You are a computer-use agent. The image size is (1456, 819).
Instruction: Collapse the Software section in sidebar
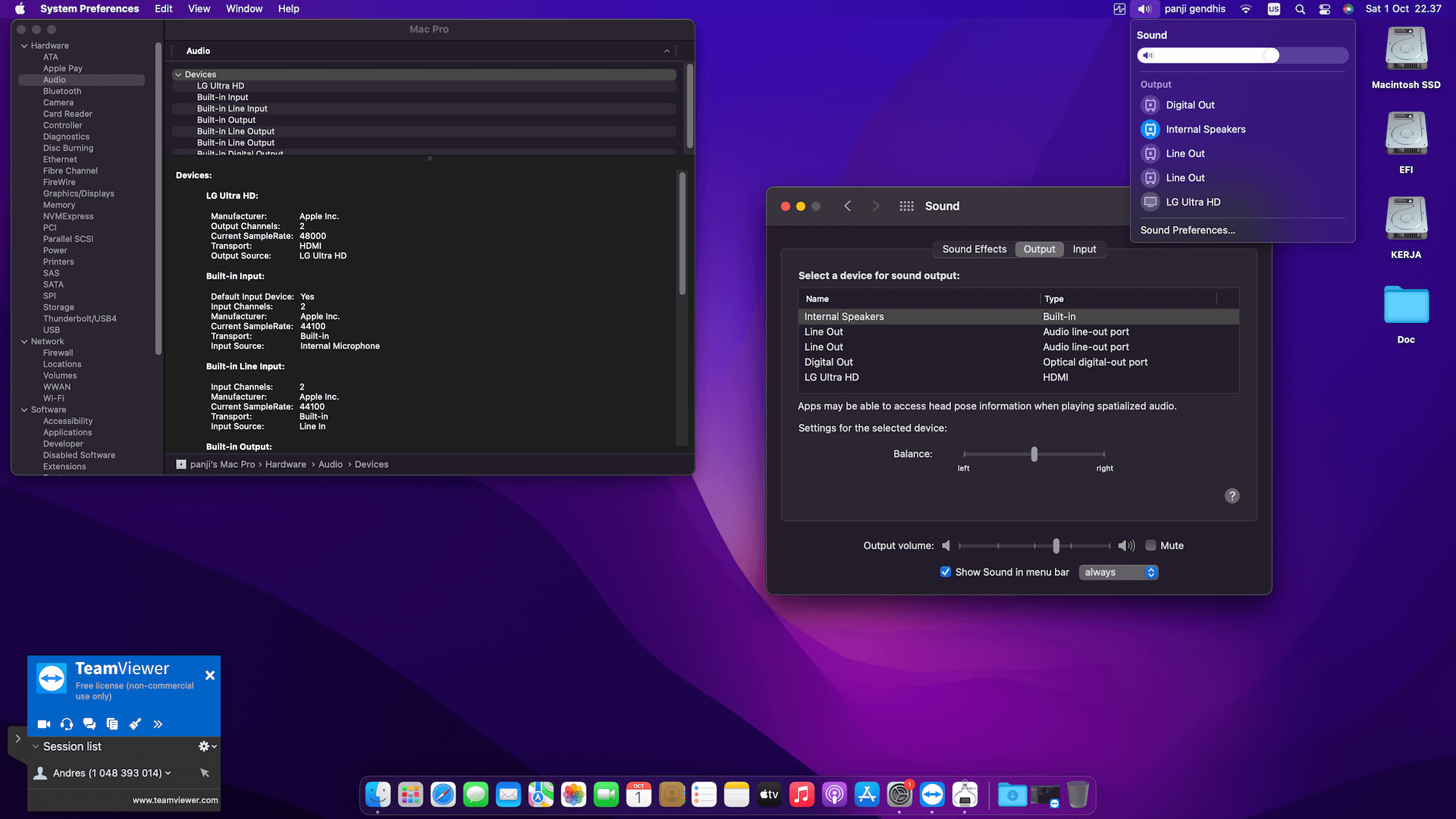[x=24, y=409]
